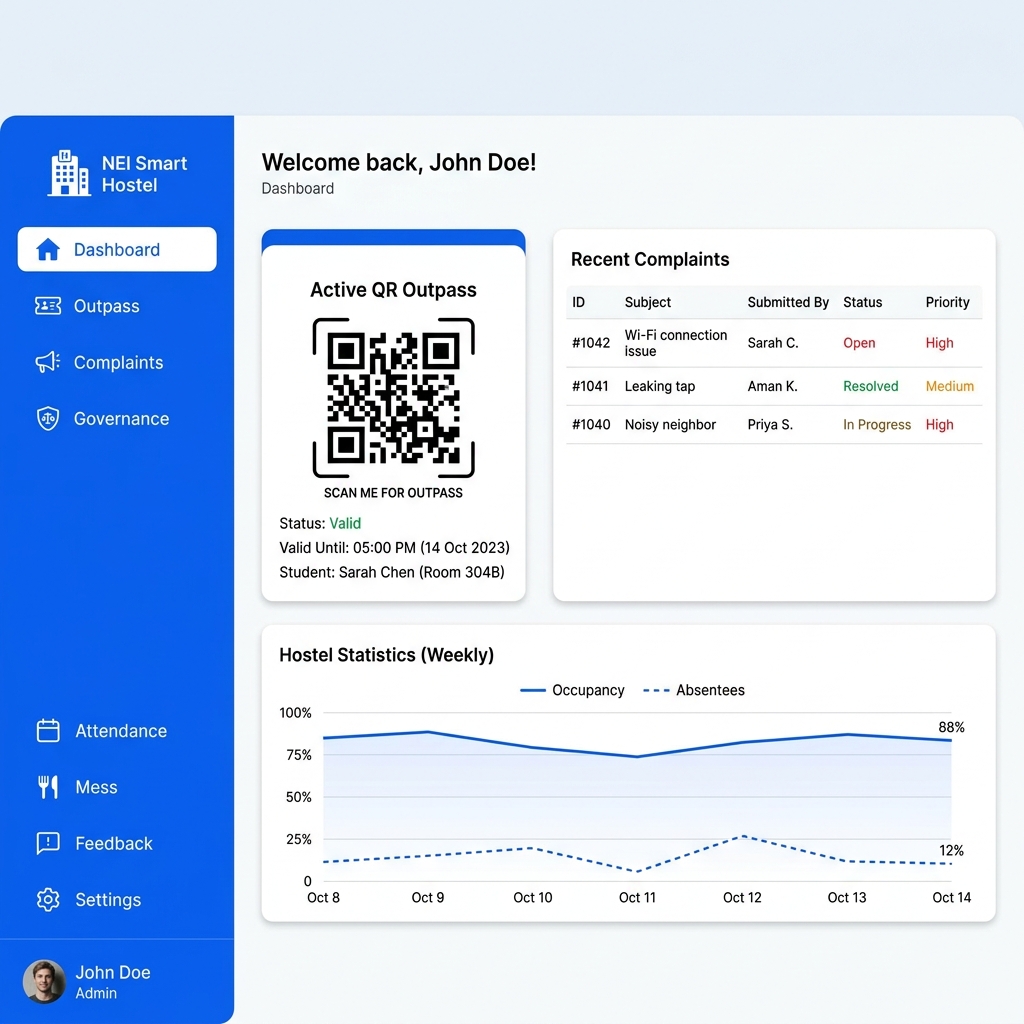Click the Governance shield icon
Image resolution: width=1024 pixels, height=1024 pixels.
[x=48, y=419]
